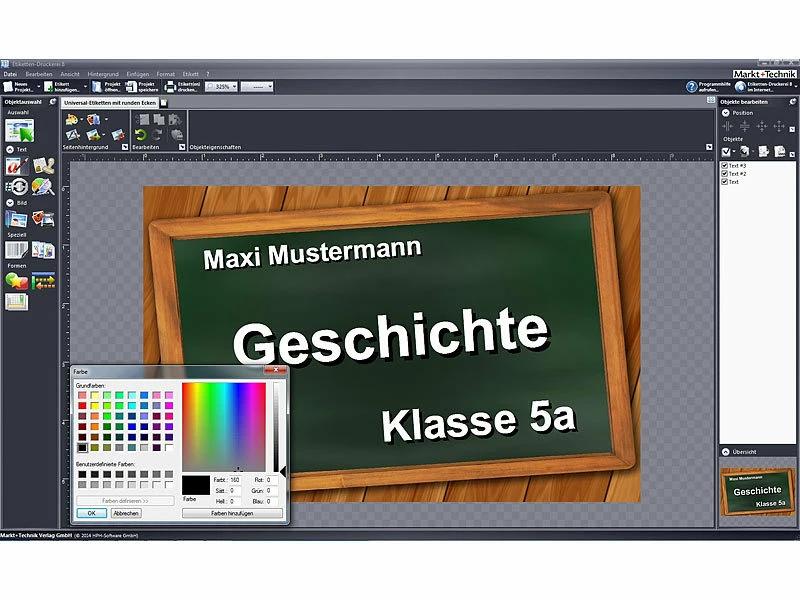
Task: Click OK in the Farbe dialog
Action: (91, 513)
